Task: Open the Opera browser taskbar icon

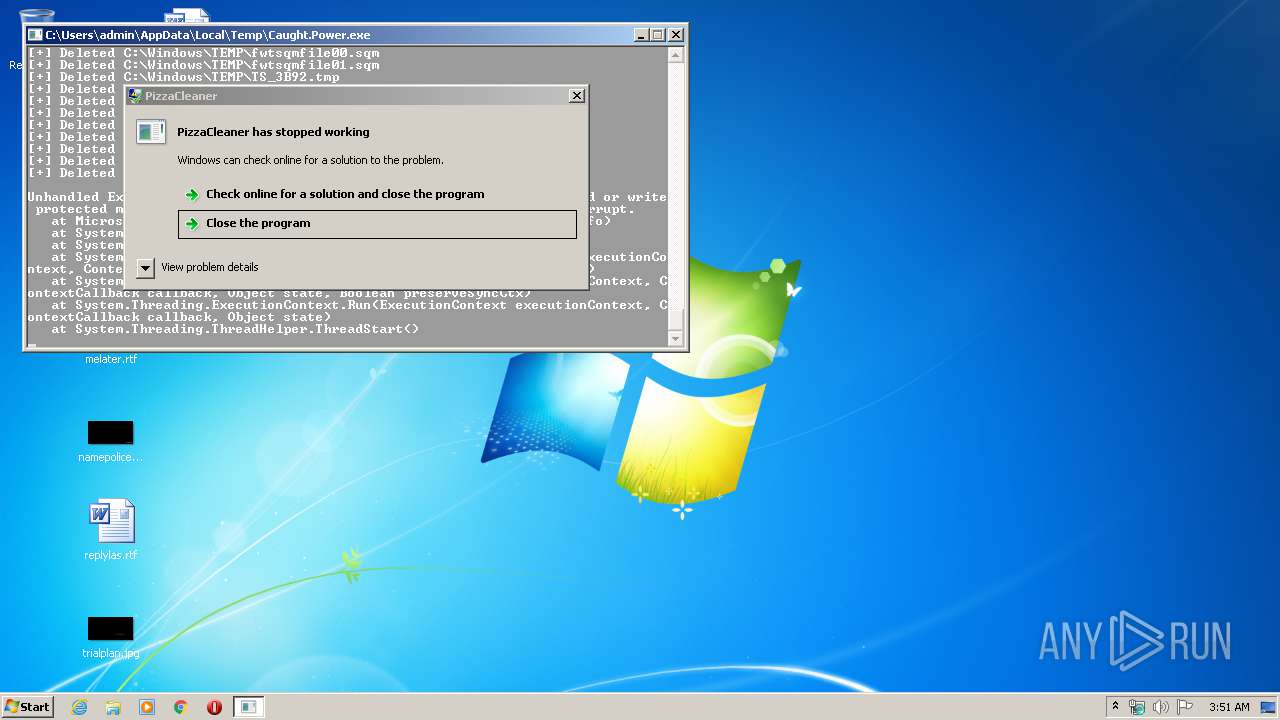Action: (214, 707)
